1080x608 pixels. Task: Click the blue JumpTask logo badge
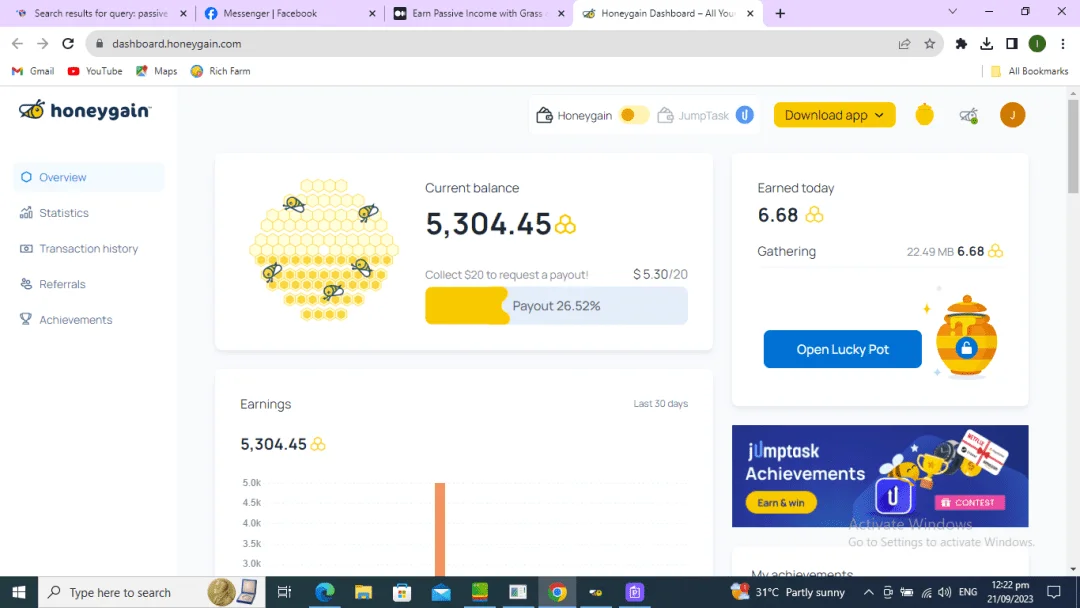pos(745,115)
